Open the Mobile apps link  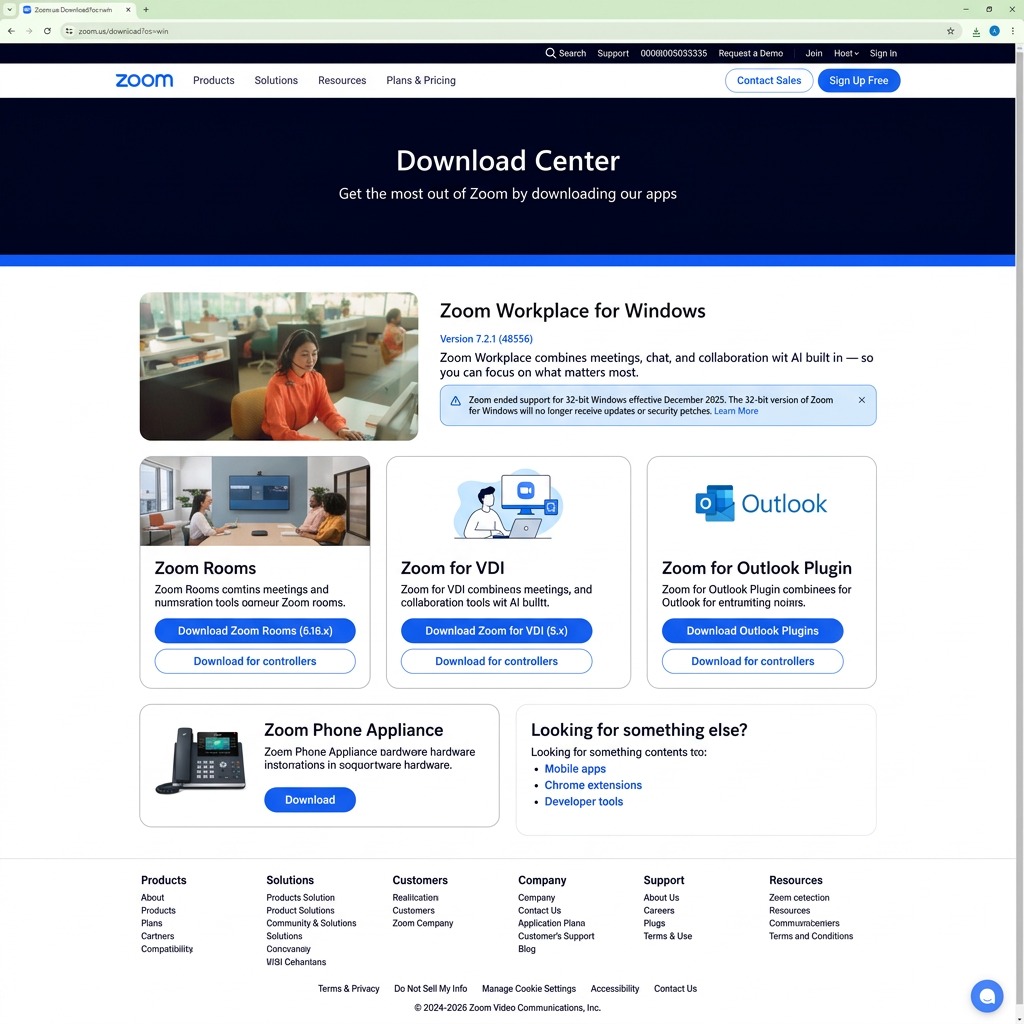point(575,769)
